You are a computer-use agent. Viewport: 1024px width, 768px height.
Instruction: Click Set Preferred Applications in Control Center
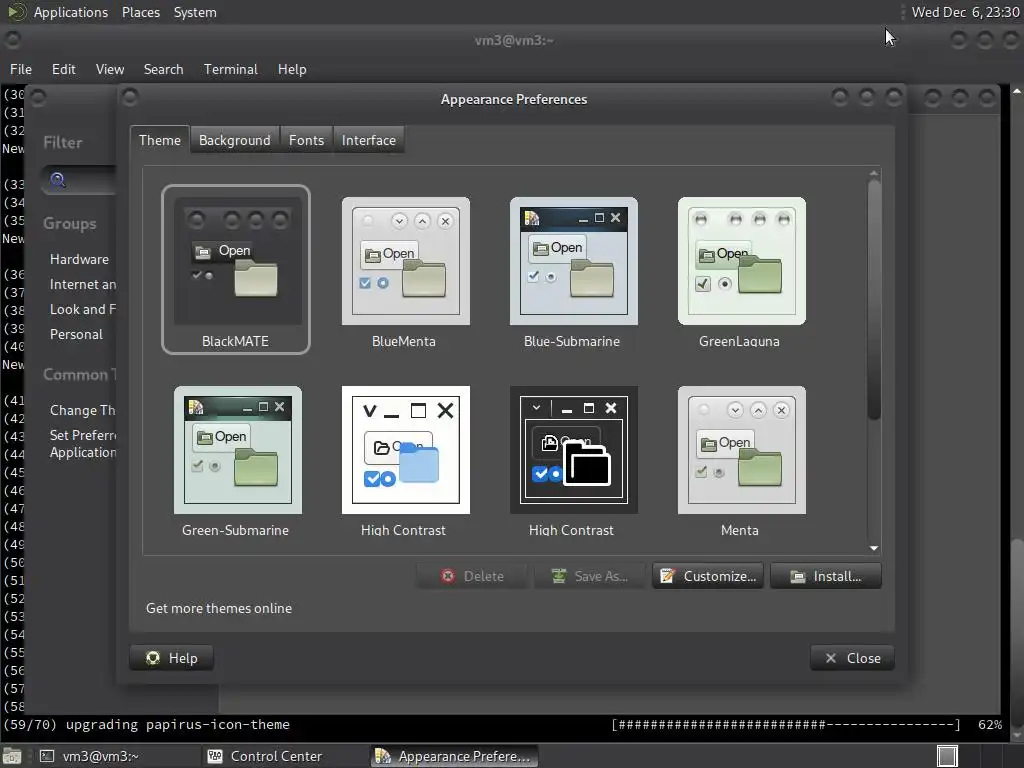83,443
